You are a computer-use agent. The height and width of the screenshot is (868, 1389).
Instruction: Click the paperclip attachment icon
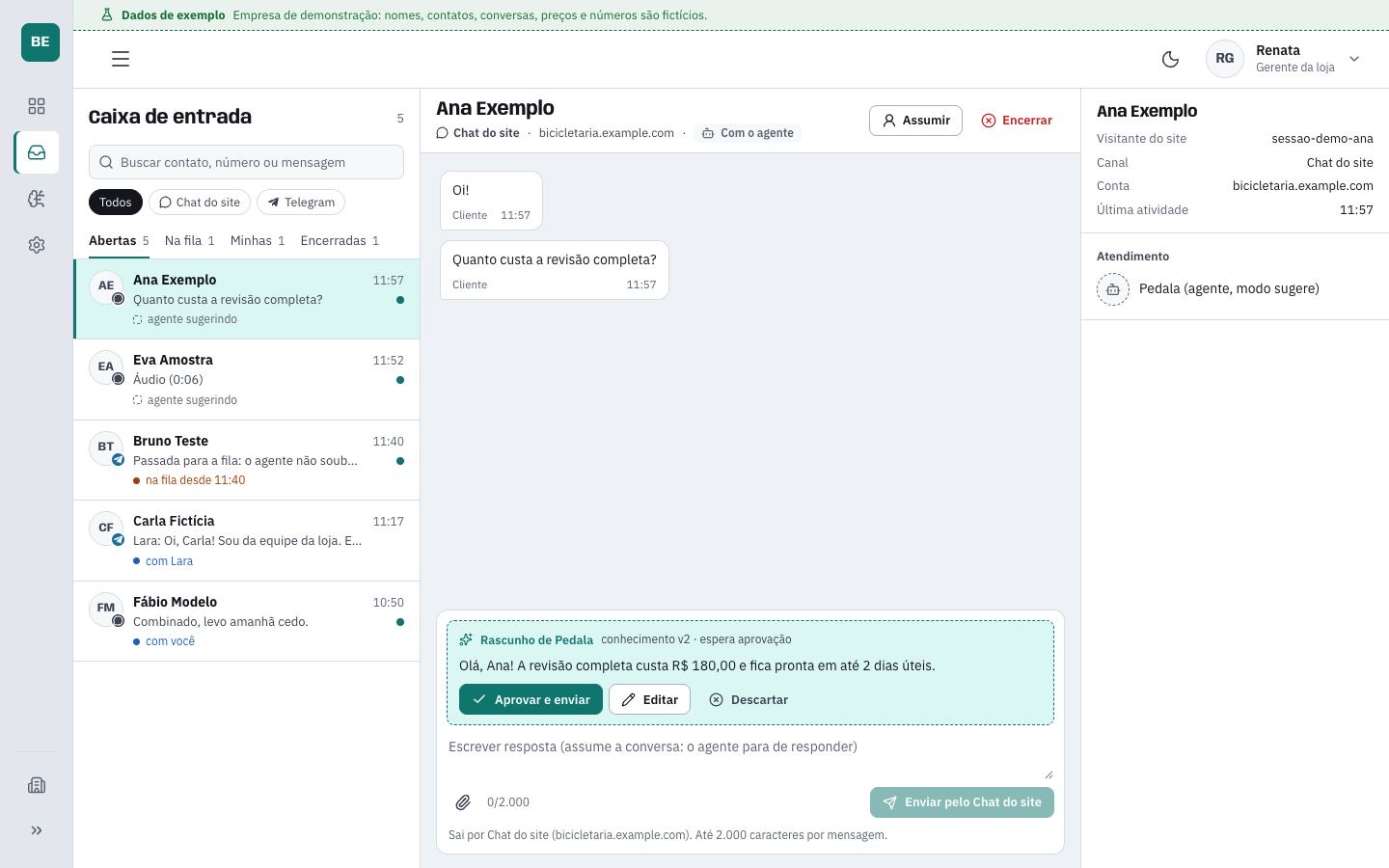coord(463,802)
